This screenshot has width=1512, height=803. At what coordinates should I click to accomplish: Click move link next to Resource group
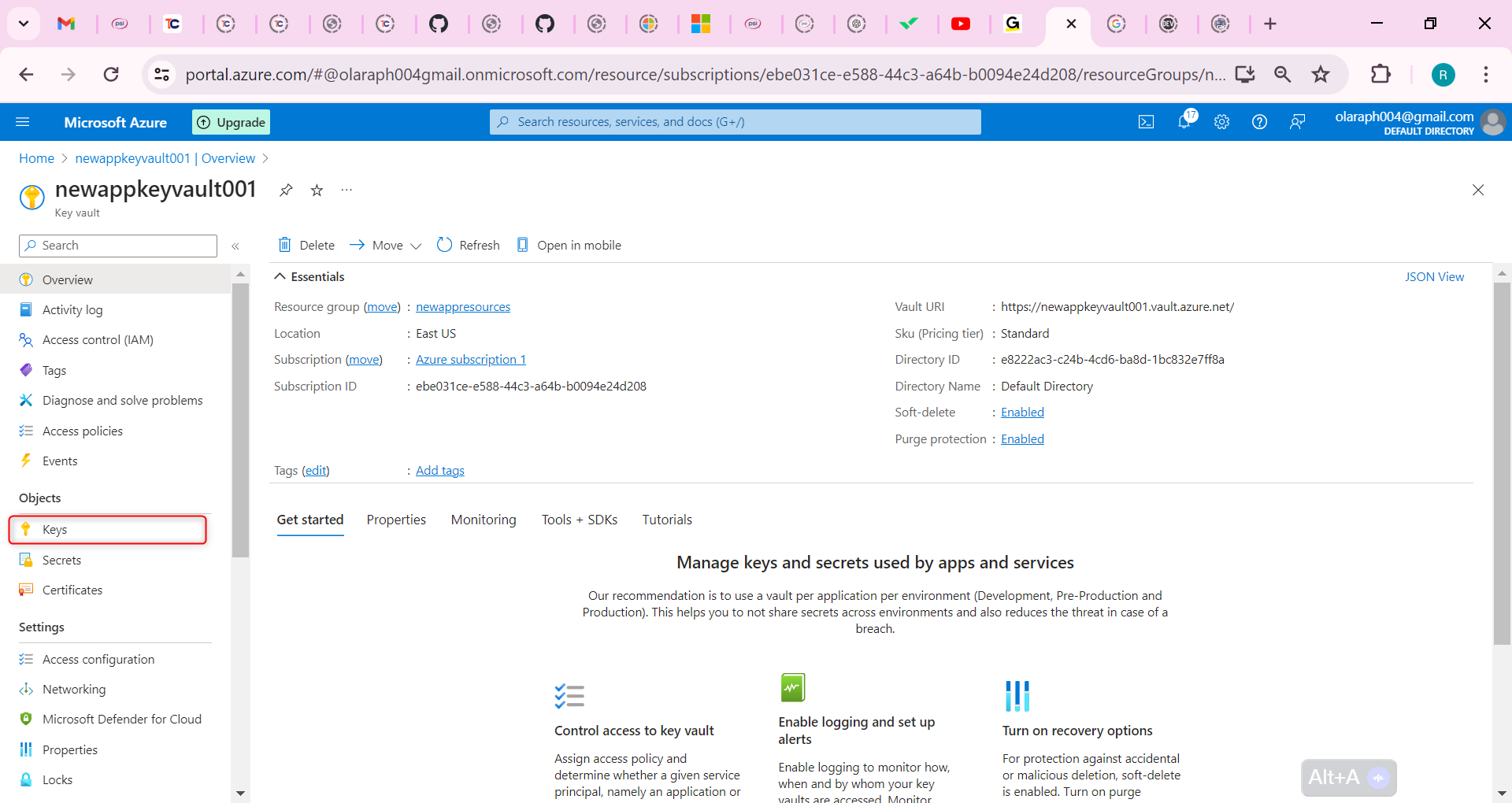coord(382,307)
